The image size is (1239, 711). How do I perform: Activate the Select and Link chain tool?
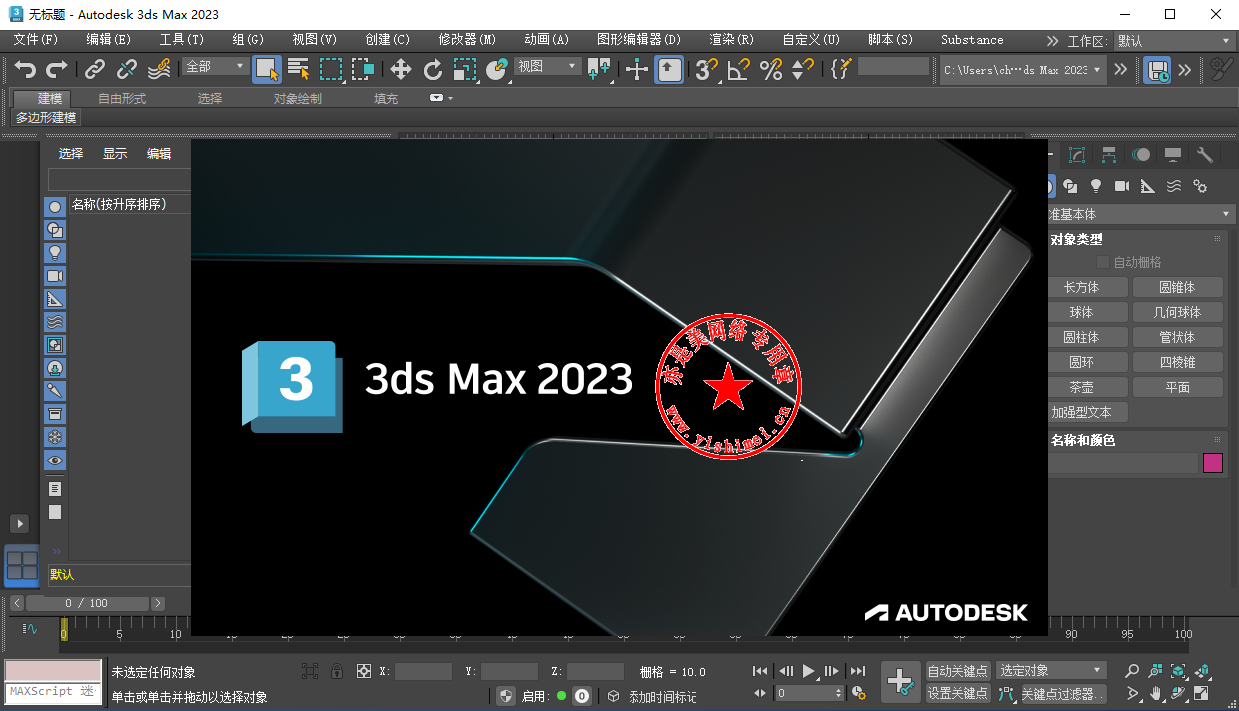[x=95, y=69]
